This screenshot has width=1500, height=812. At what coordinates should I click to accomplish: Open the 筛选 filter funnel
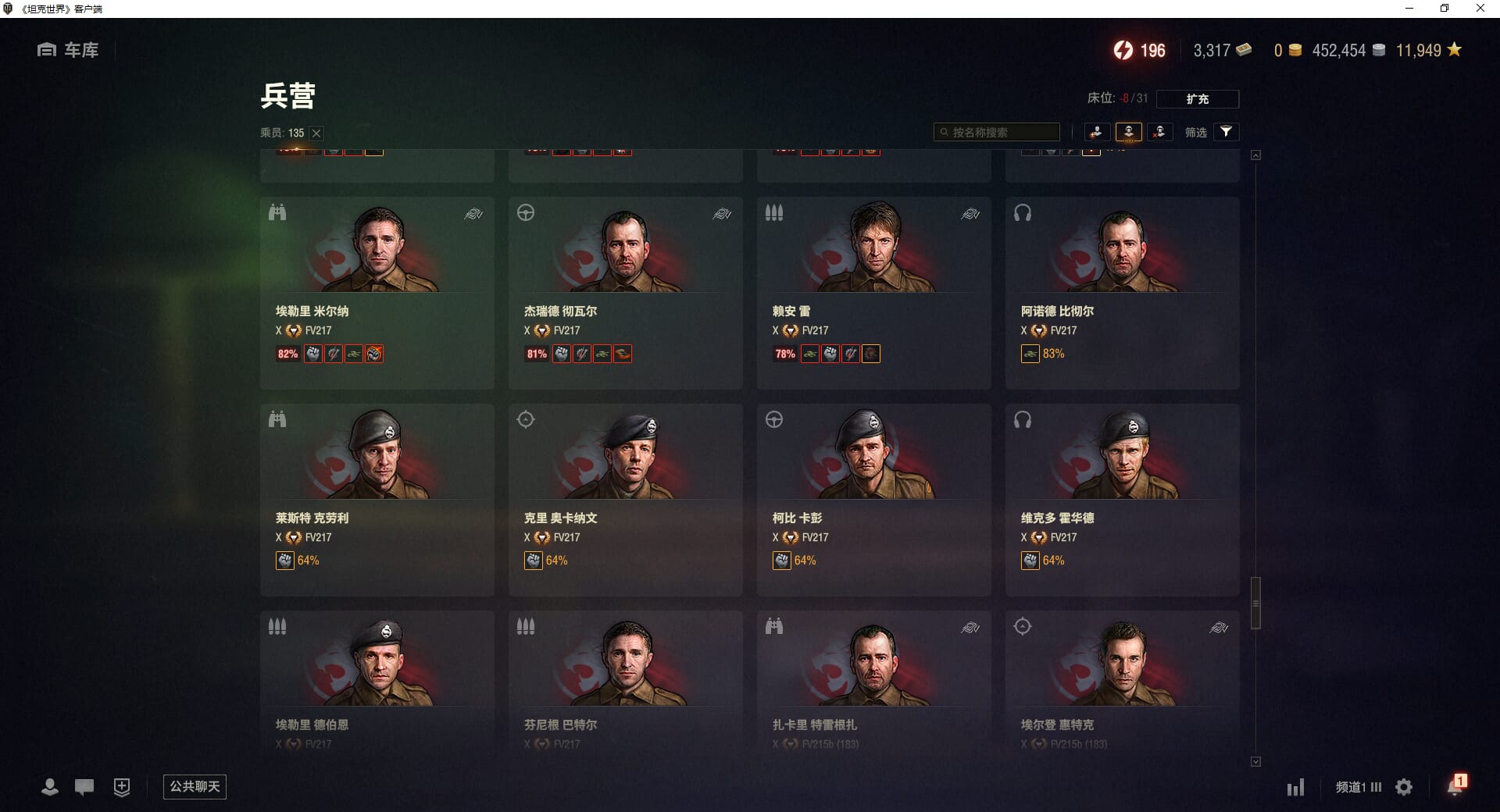pyautogui.click(x=1226, y=132)
